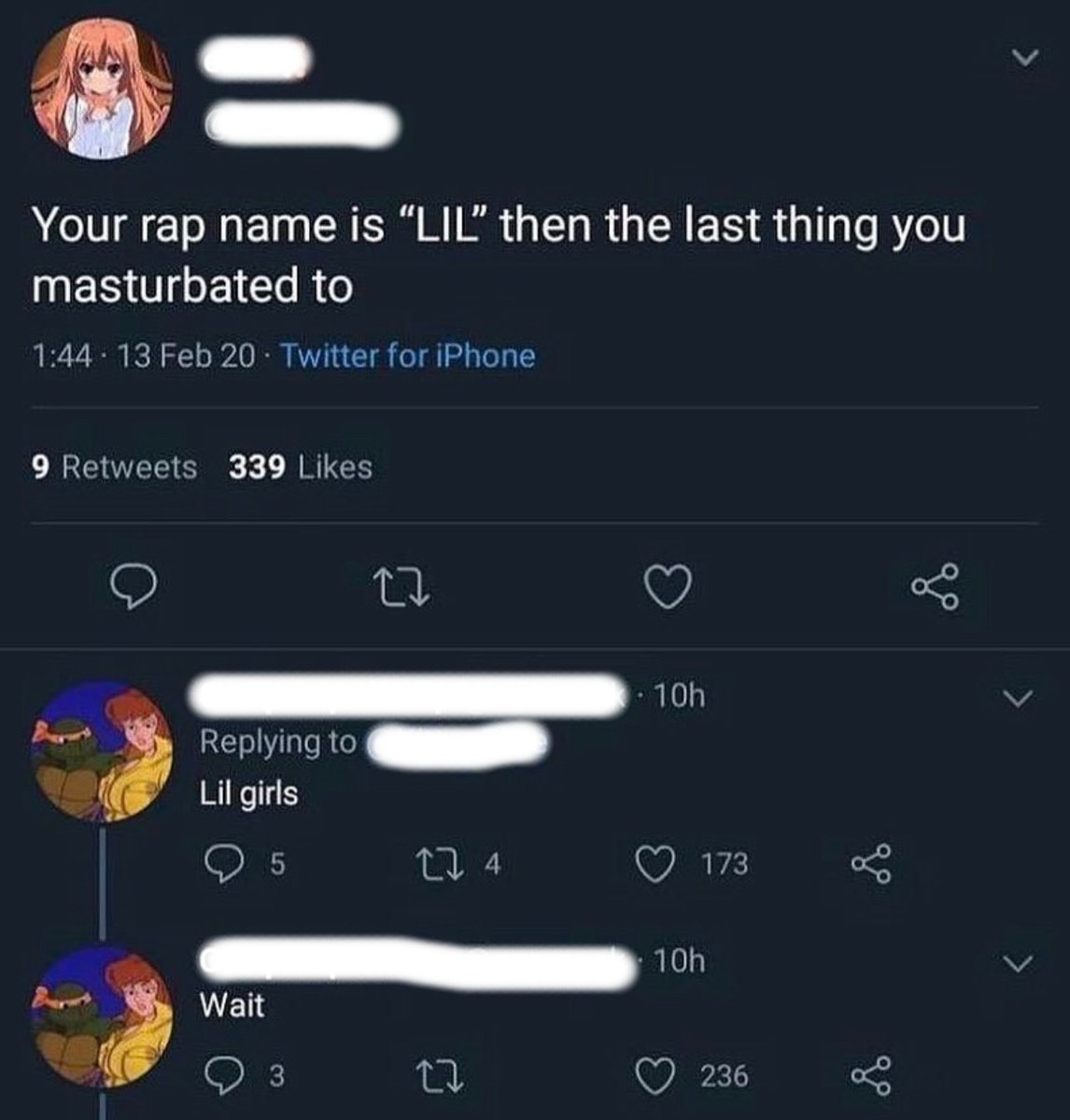1070x1120 pixels.
Task: View the 339 Likes list
Action: (x=301, y=467)
